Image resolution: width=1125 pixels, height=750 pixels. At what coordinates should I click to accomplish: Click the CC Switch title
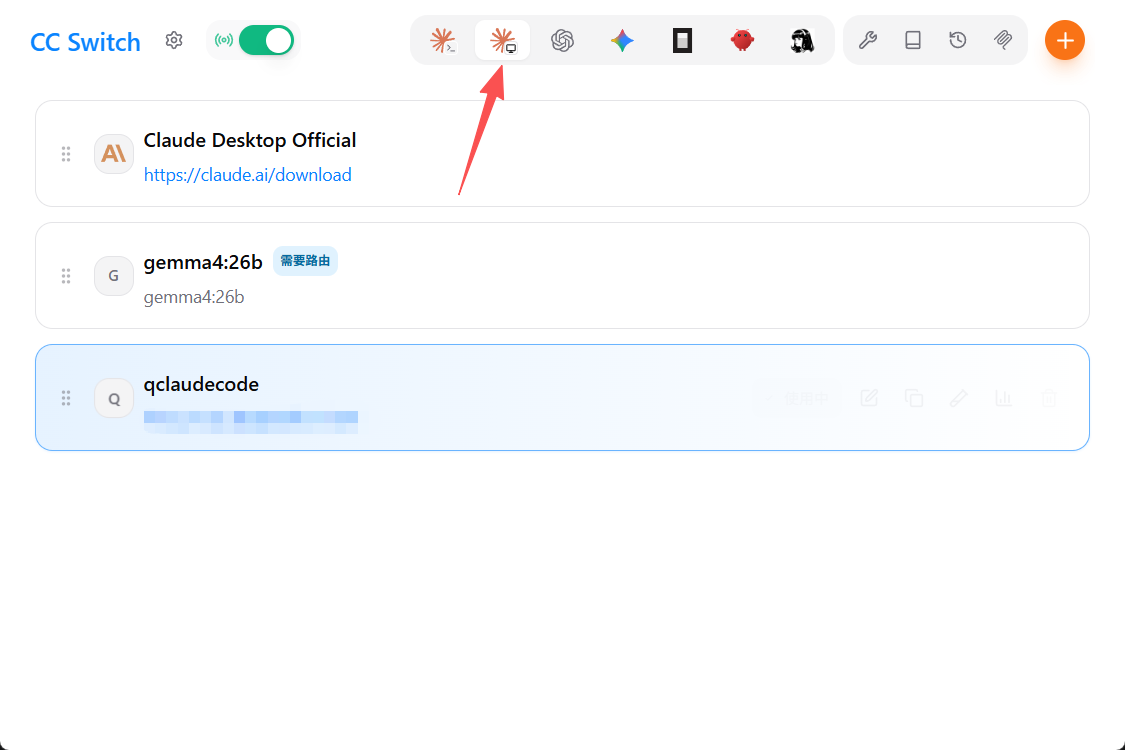[x=85, y=42]
